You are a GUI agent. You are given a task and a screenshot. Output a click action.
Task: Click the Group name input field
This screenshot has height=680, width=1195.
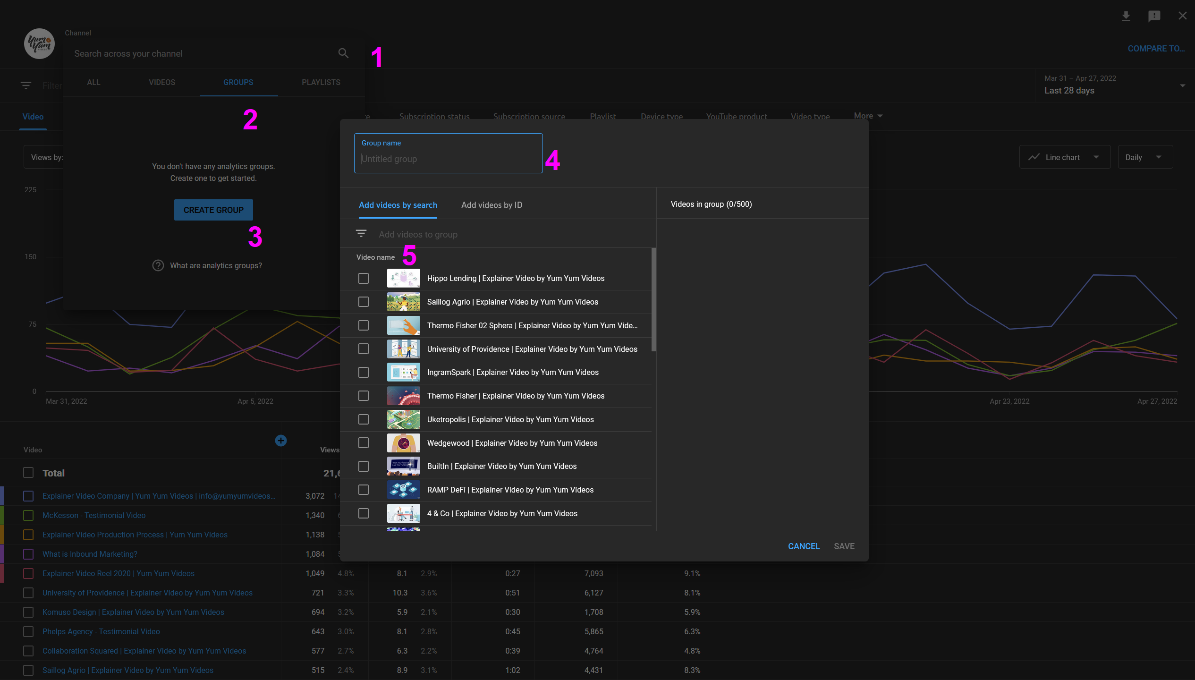click(x=448, y=159)
